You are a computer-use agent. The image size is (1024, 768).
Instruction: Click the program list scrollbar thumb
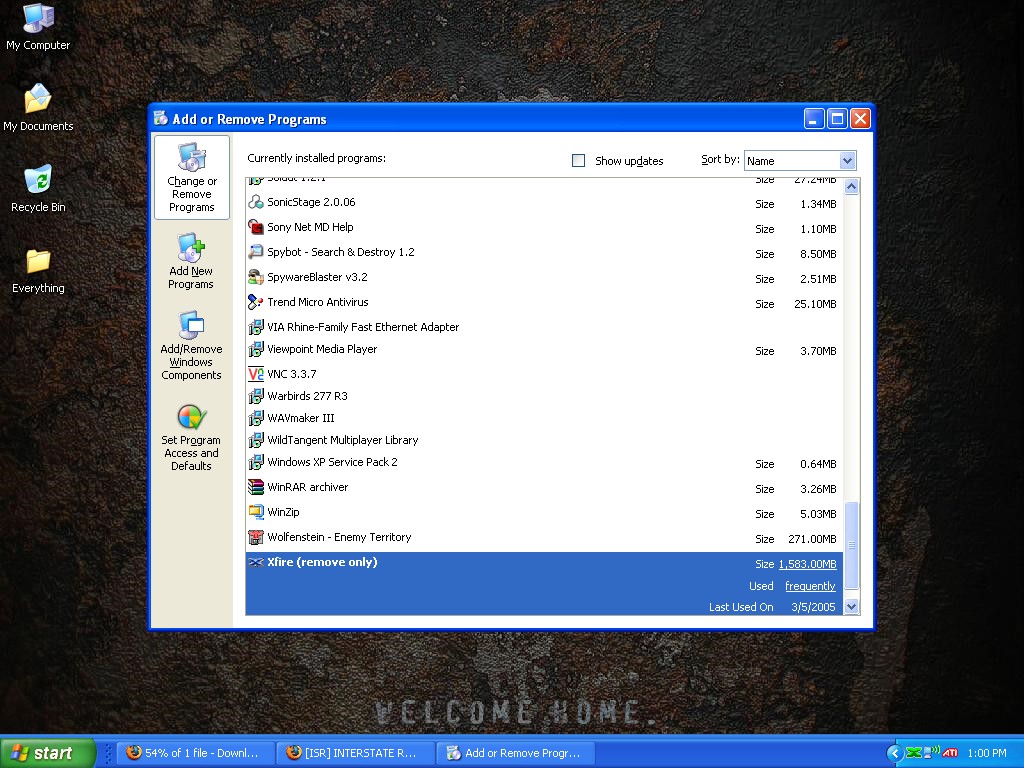pyautogui.click(x=851, y=545)
